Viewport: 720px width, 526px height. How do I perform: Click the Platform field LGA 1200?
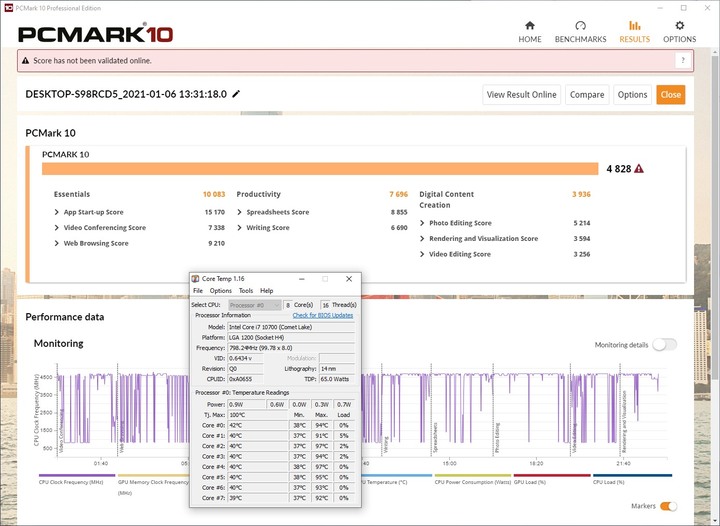click(291, 337)
